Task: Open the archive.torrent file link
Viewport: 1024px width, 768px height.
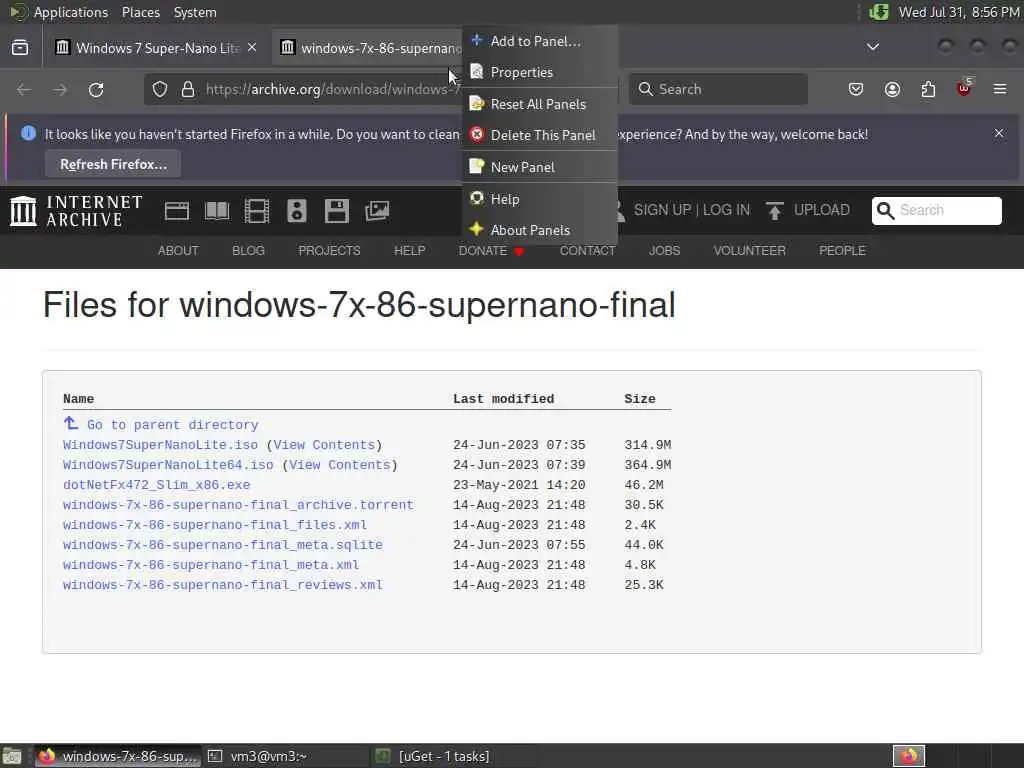Action: tap(238, 505)
